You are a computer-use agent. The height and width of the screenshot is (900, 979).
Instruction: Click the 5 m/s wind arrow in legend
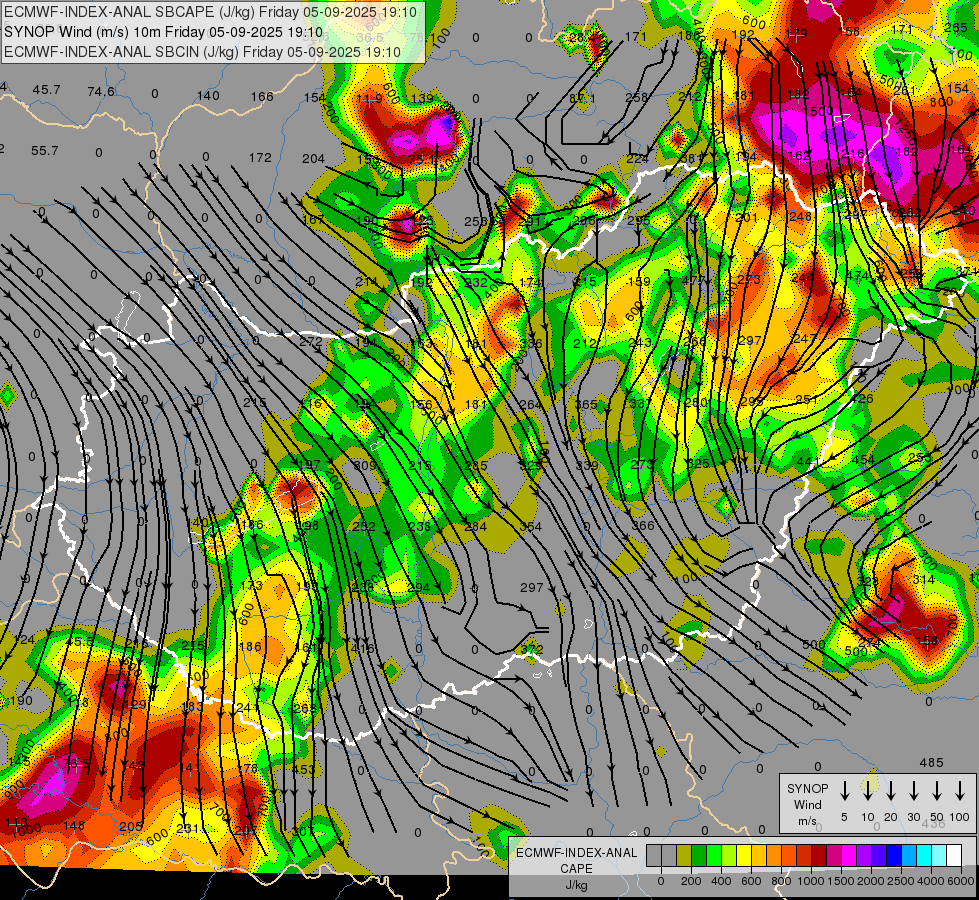tap(844, 791)
